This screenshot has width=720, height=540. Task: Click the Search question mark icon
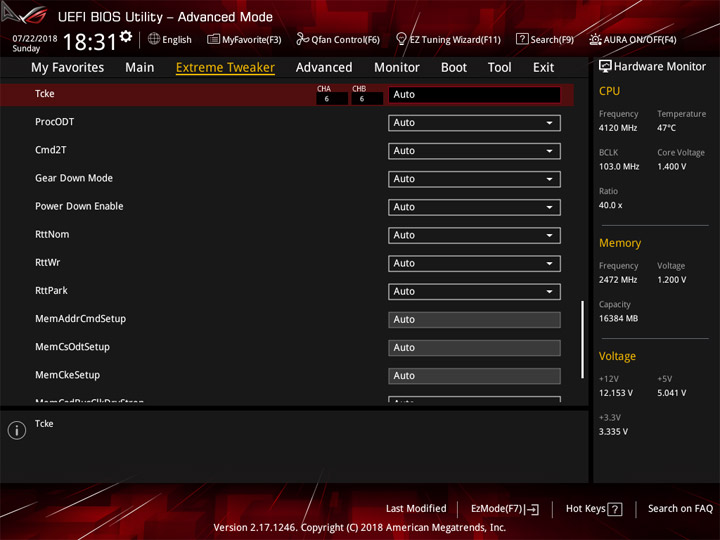click(x=522, y=39)
